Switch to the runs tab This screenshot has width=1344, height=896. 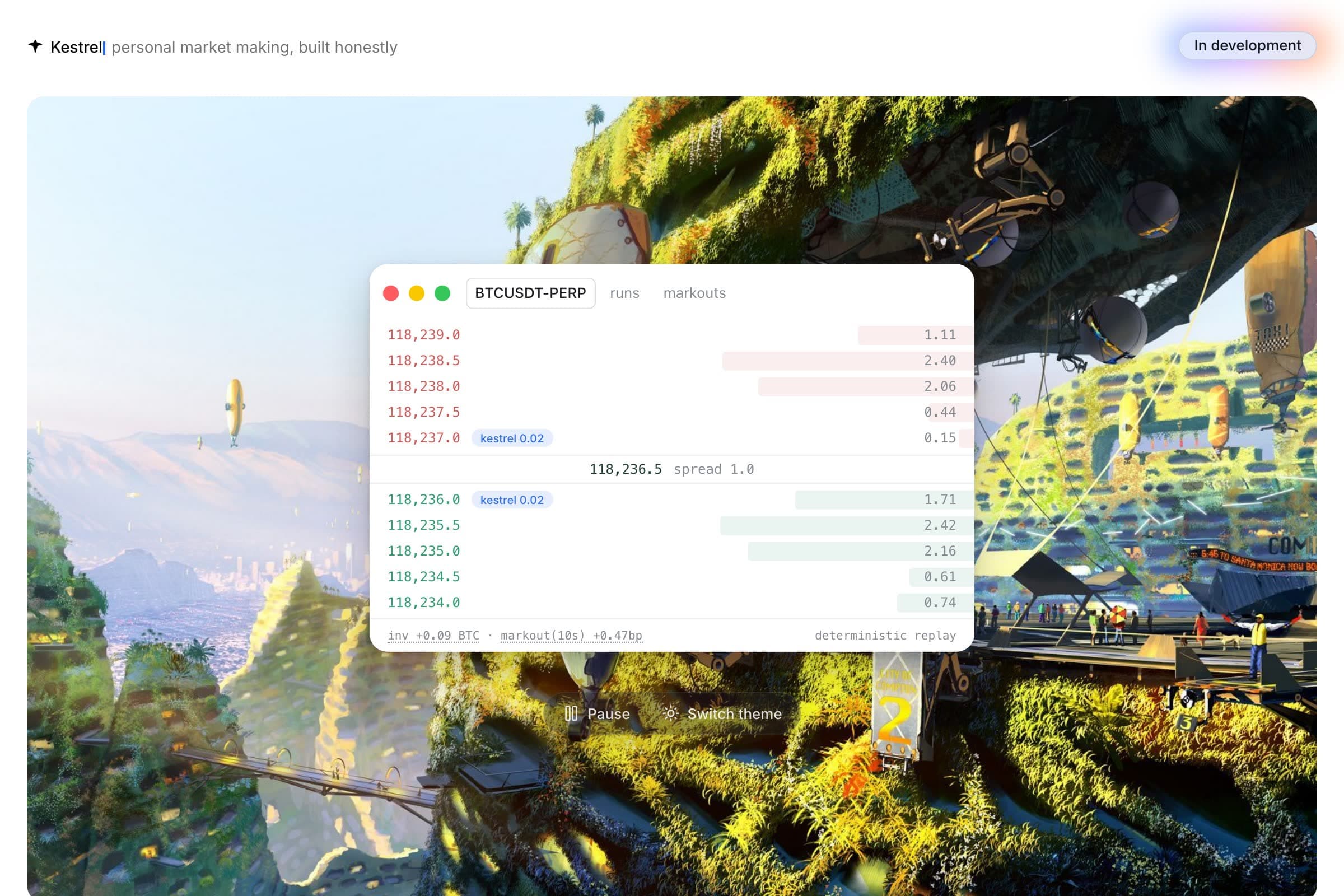pos(624,293)
